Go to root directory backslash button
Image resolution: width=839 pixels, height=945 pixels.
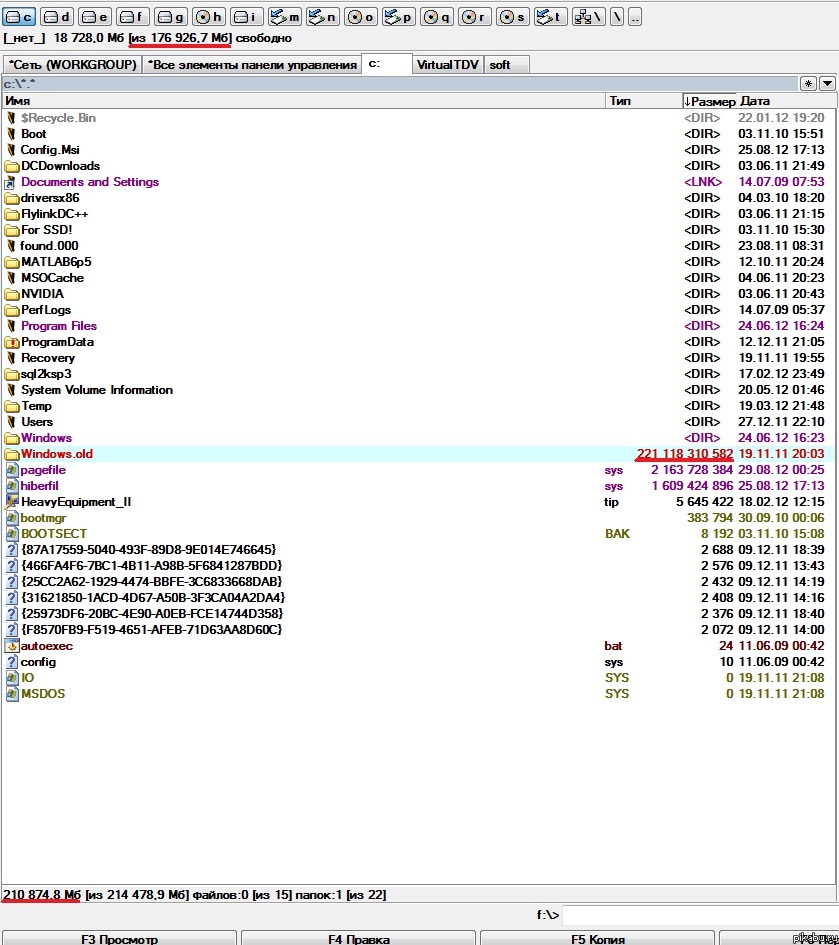tap(617, 17)
